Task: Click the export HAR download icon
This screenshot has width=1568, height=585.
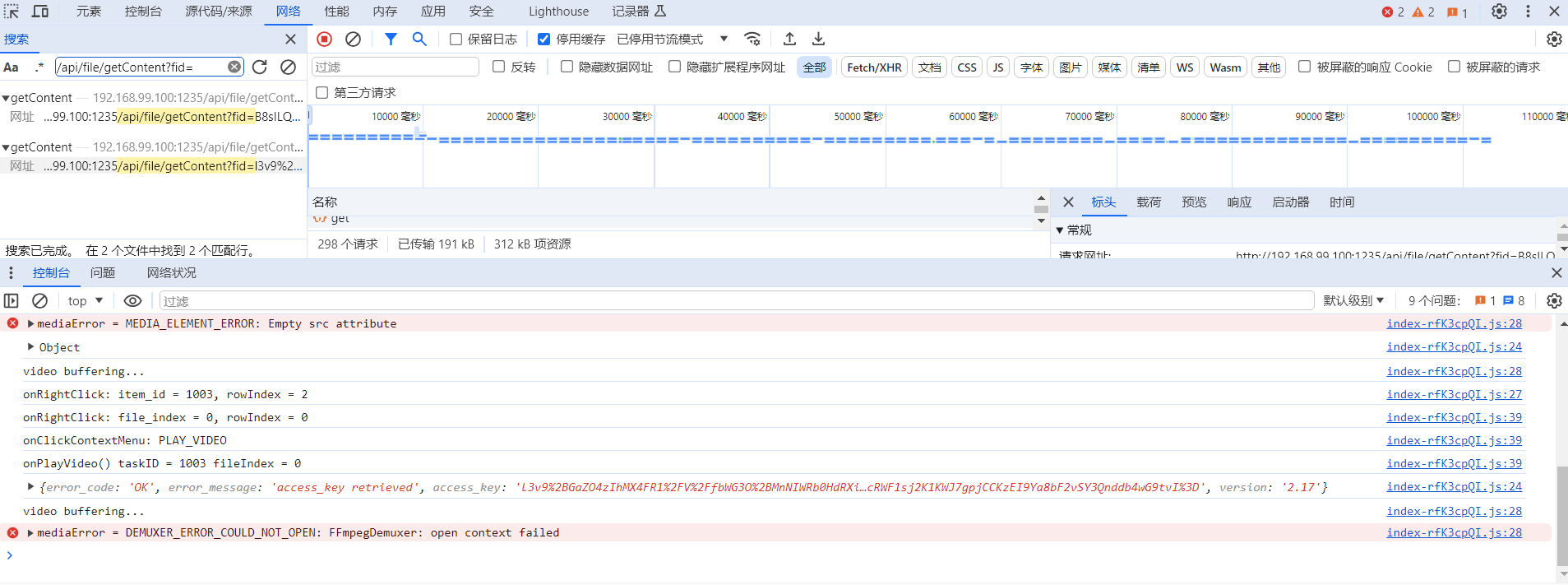Action: pyautogui.click(x=818, y=39)
